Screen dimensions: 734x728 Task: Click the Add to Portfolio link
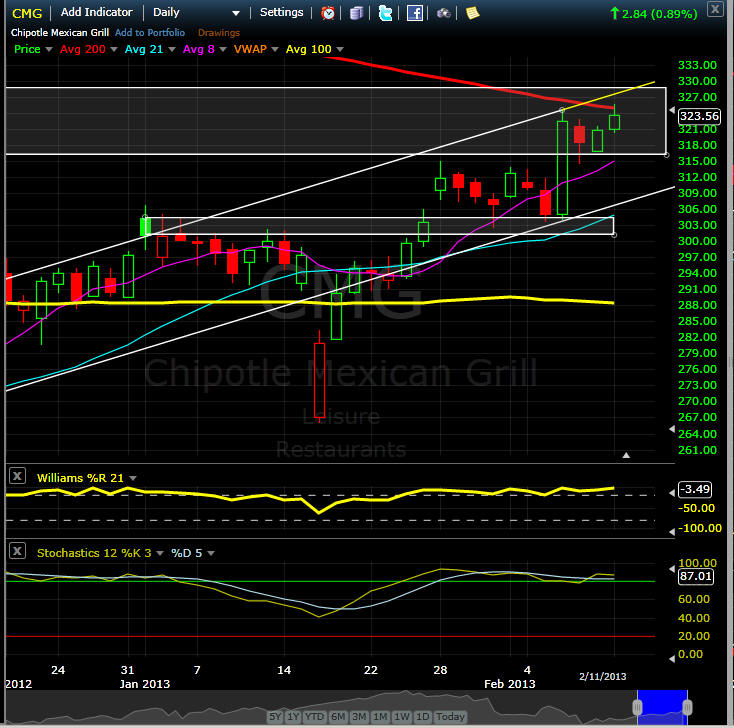point(150,32)
